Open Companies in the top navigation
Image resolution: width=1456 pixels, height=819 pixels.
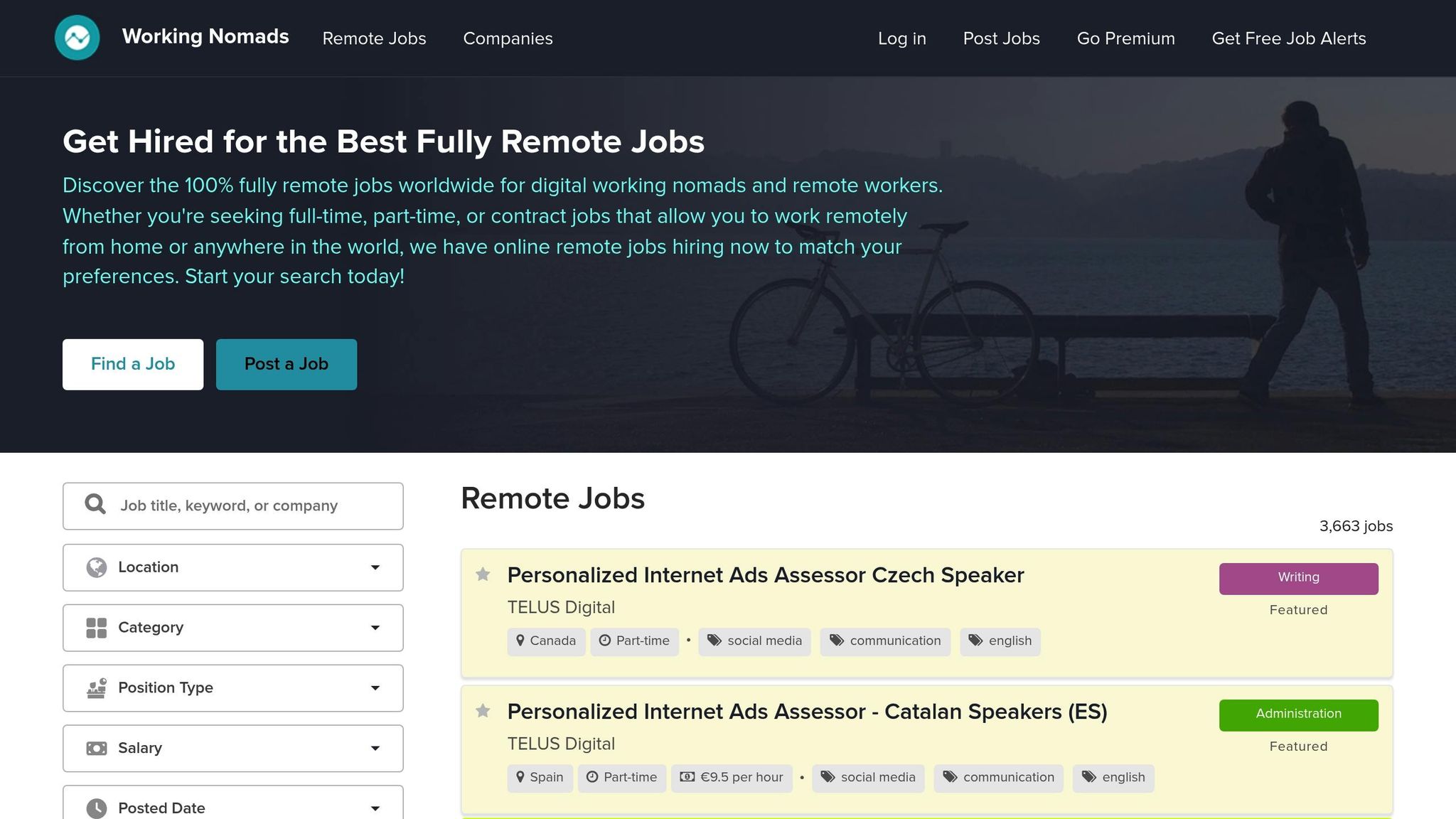[508, 38]
